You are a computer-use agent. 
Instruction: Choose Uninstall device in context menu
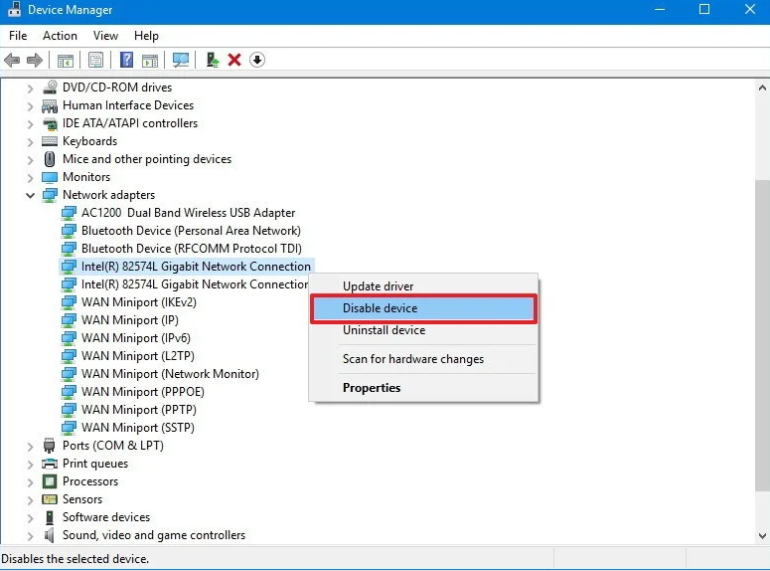click(x=424, y=330)
